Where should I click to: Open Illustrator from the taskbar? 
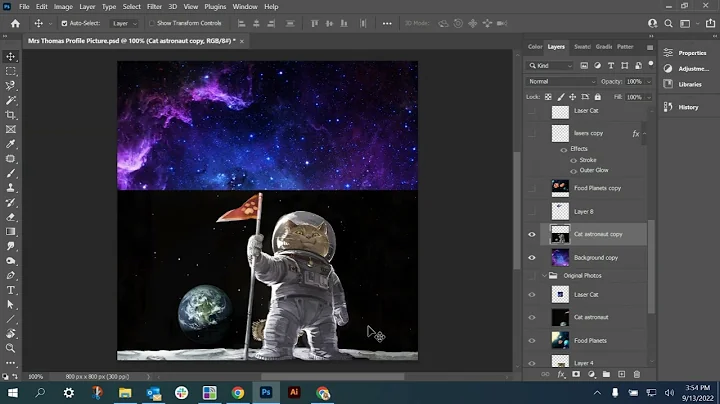[x=294, y=393]
